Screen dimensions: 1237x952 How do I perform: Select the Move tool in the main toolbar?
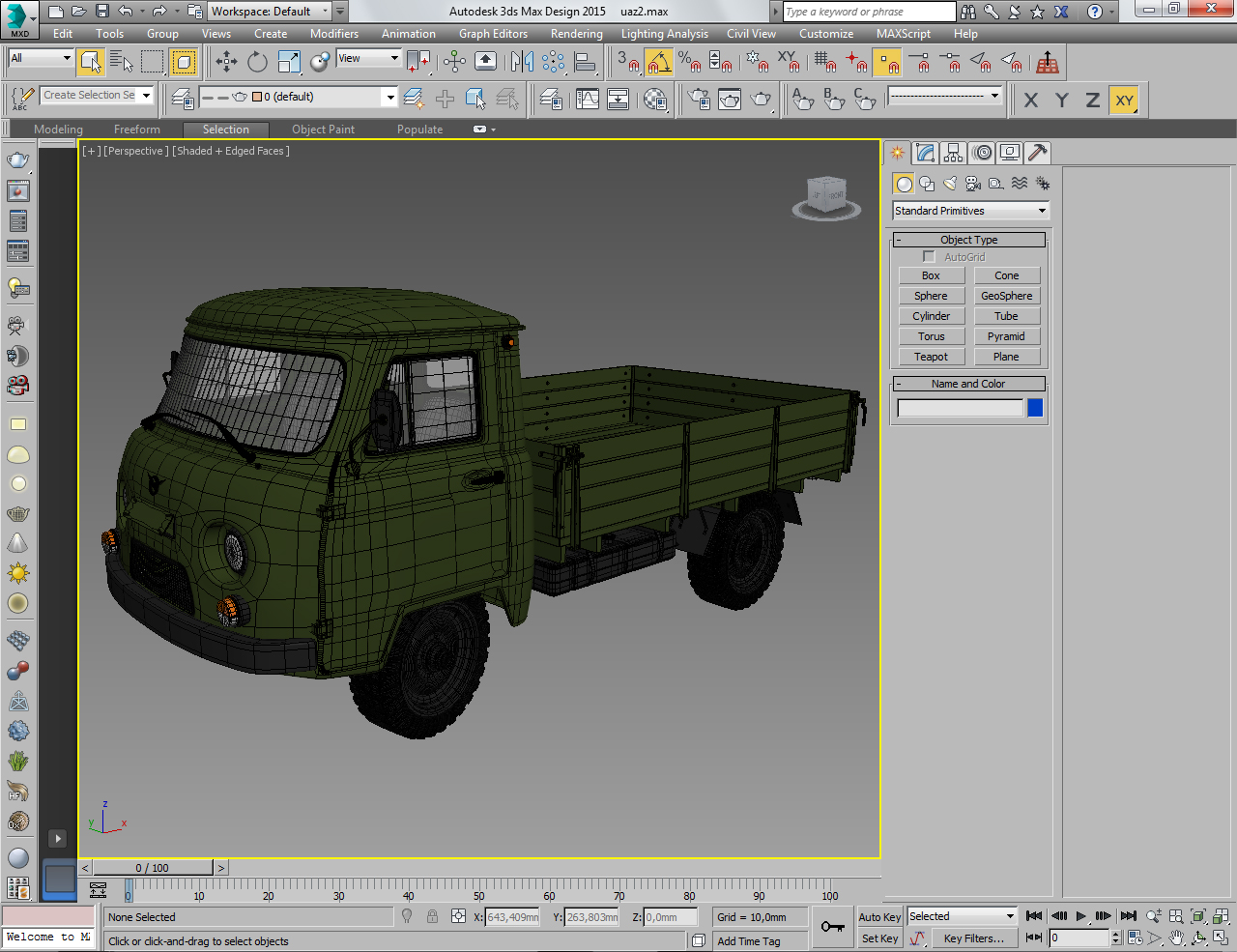[226, 63]
